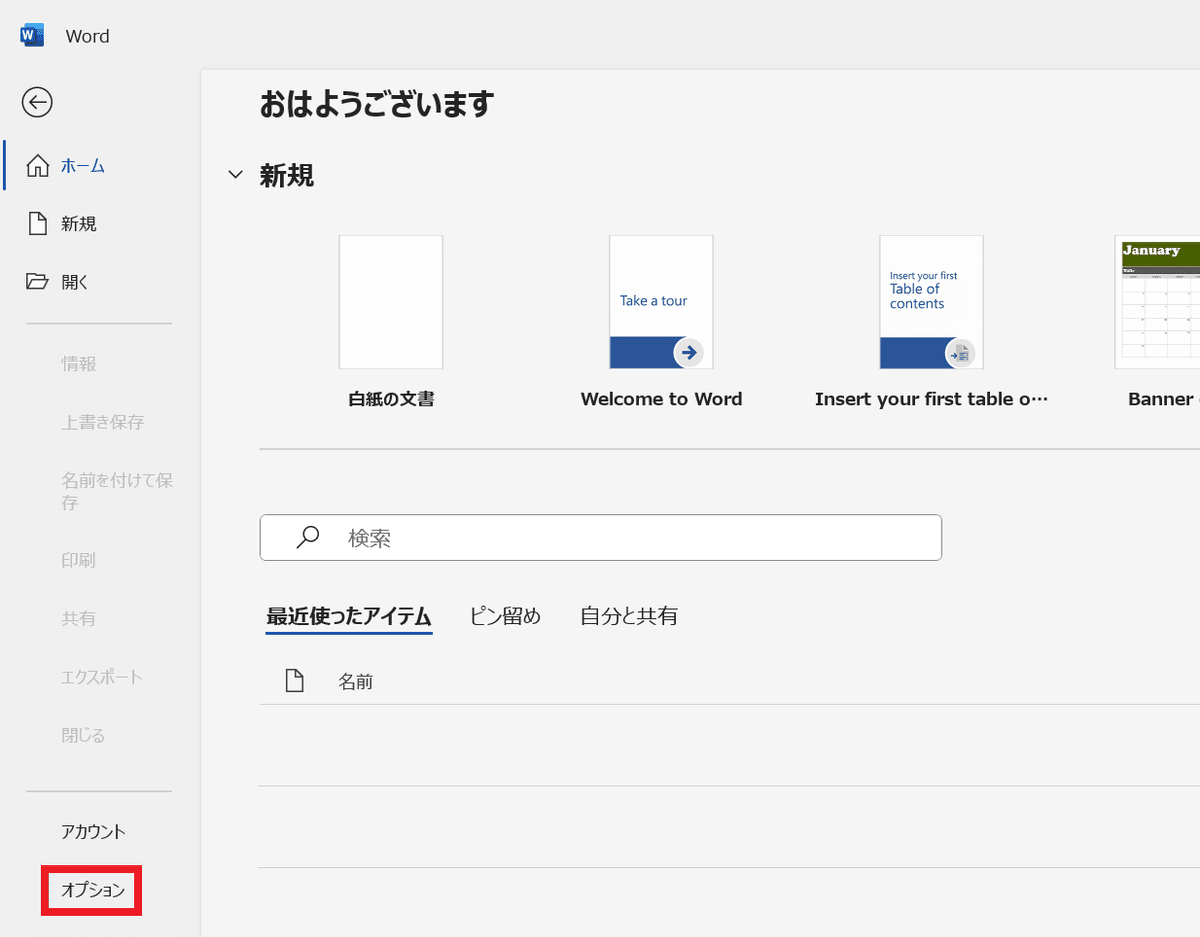Click the magnifier search icon
This screenshot has height=937, width=1200.
click(308, 538)
